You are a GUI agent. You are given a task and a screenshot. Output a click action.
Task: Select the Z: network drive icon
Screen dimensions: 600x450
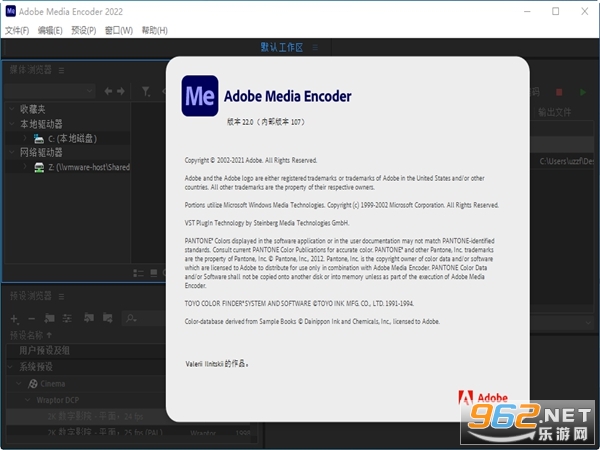click(39, 167)
